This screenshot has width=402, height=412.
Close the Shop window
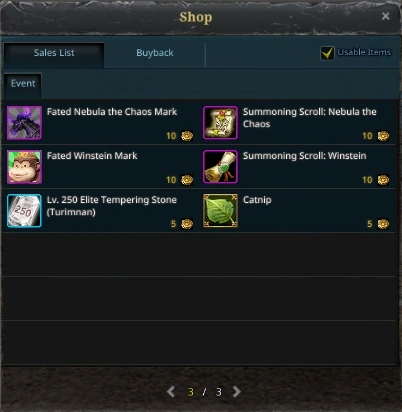click(x=386, y=16)
